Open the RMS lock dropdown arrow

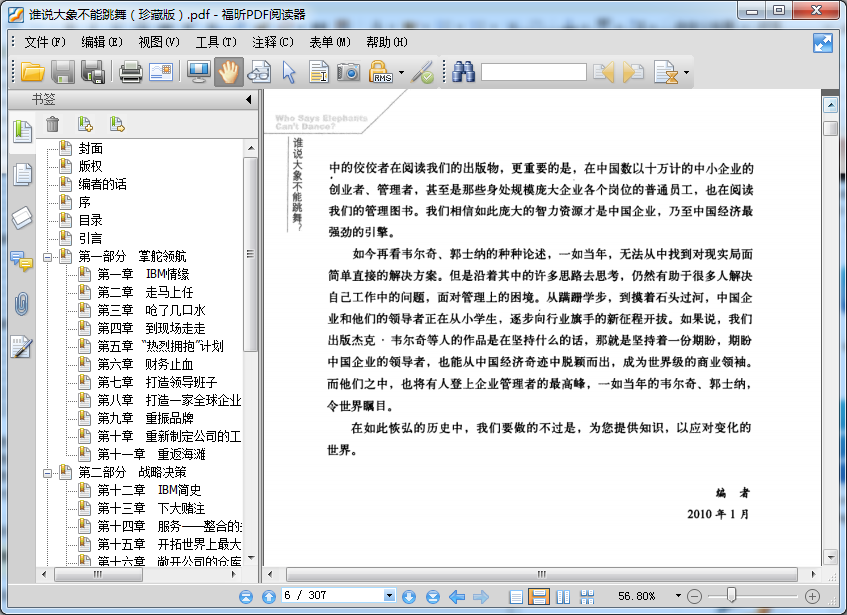coord(401,72)
